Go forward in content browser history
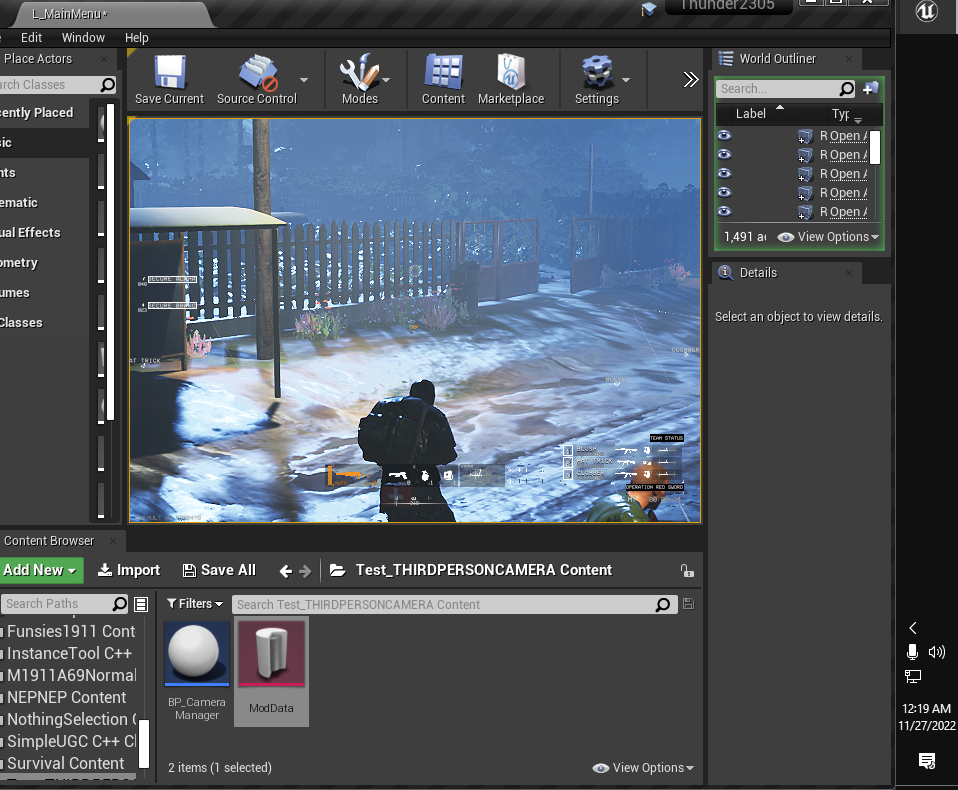958x790 pixels. 305,571
